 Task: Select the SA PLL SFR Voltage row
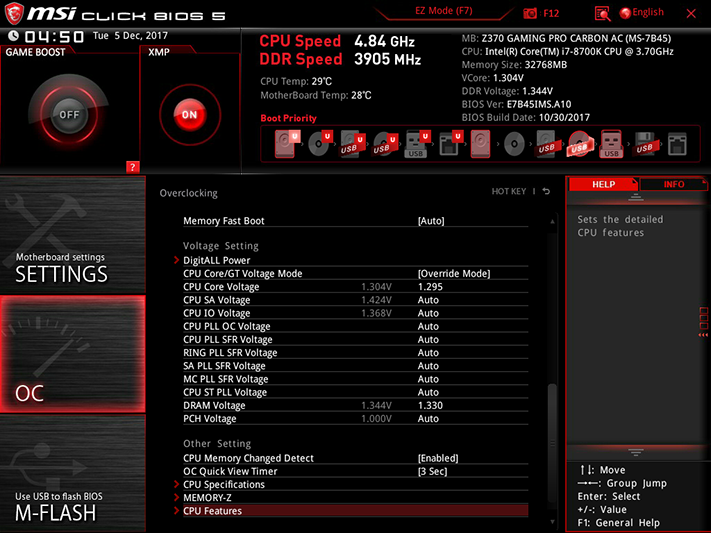point(356,366)
